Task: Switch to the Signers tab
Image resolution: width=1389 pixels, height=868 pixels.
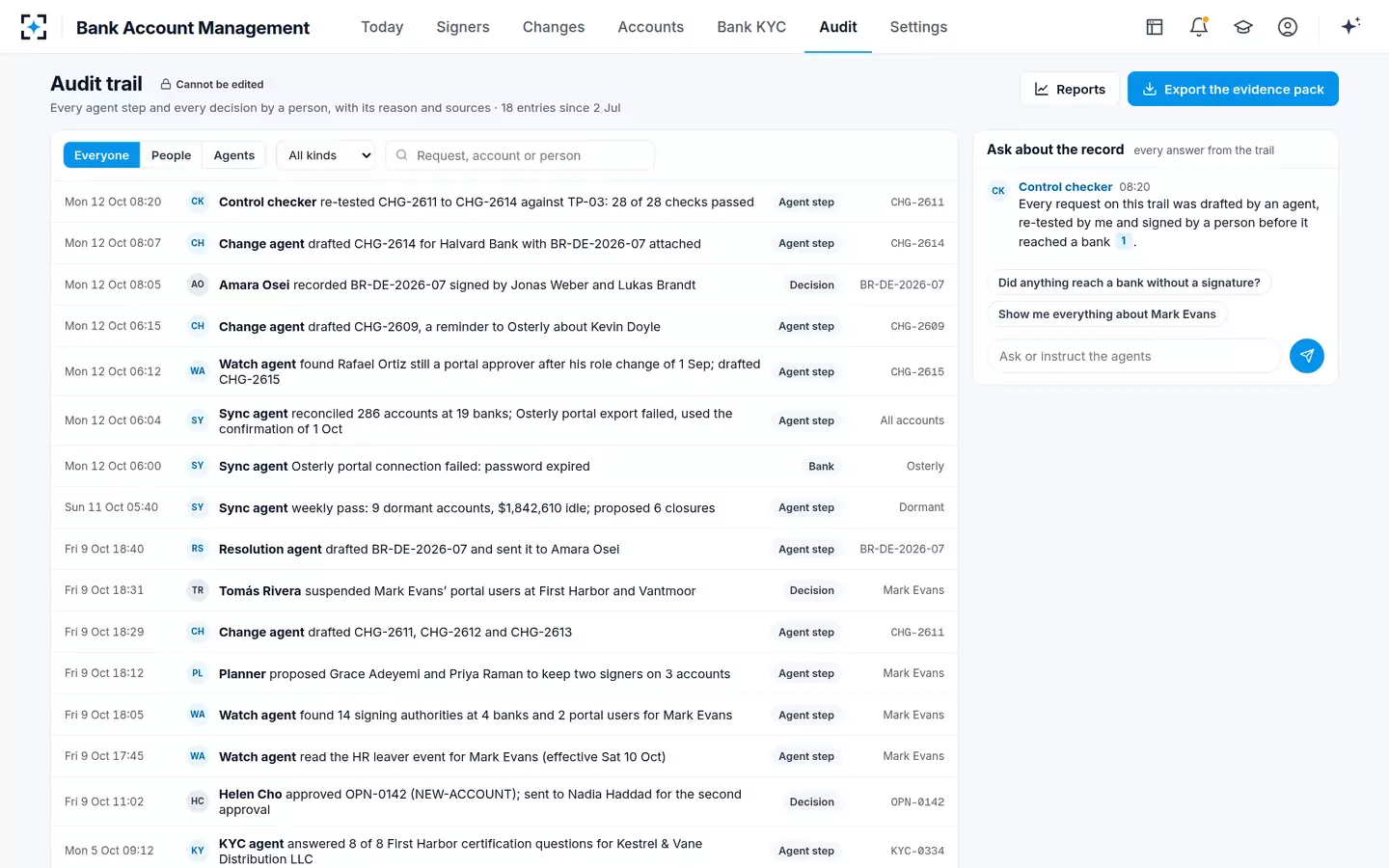Action: [463, 27]
